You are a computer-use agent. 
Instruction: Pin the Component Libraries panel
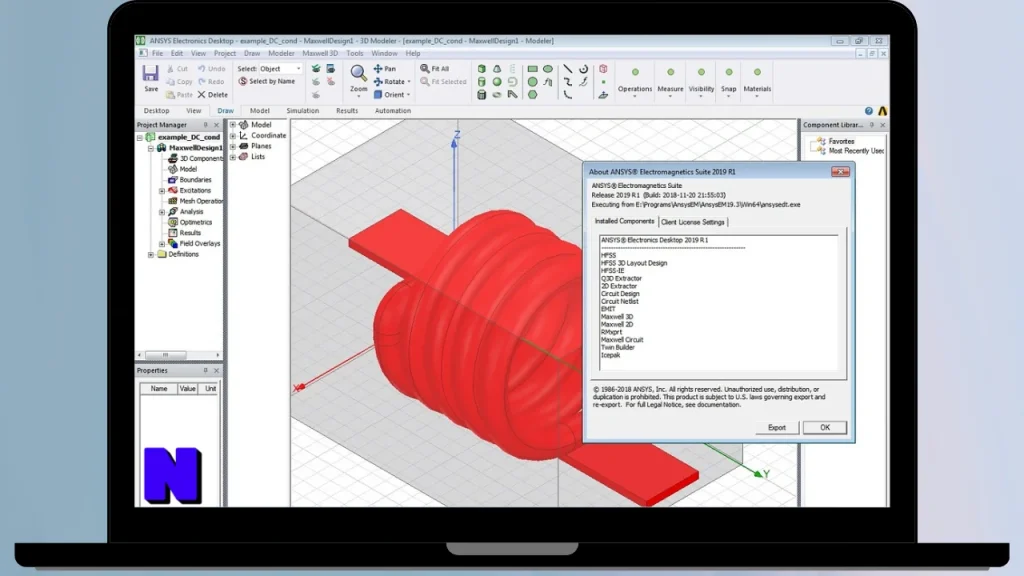click(x=872, y=125)
